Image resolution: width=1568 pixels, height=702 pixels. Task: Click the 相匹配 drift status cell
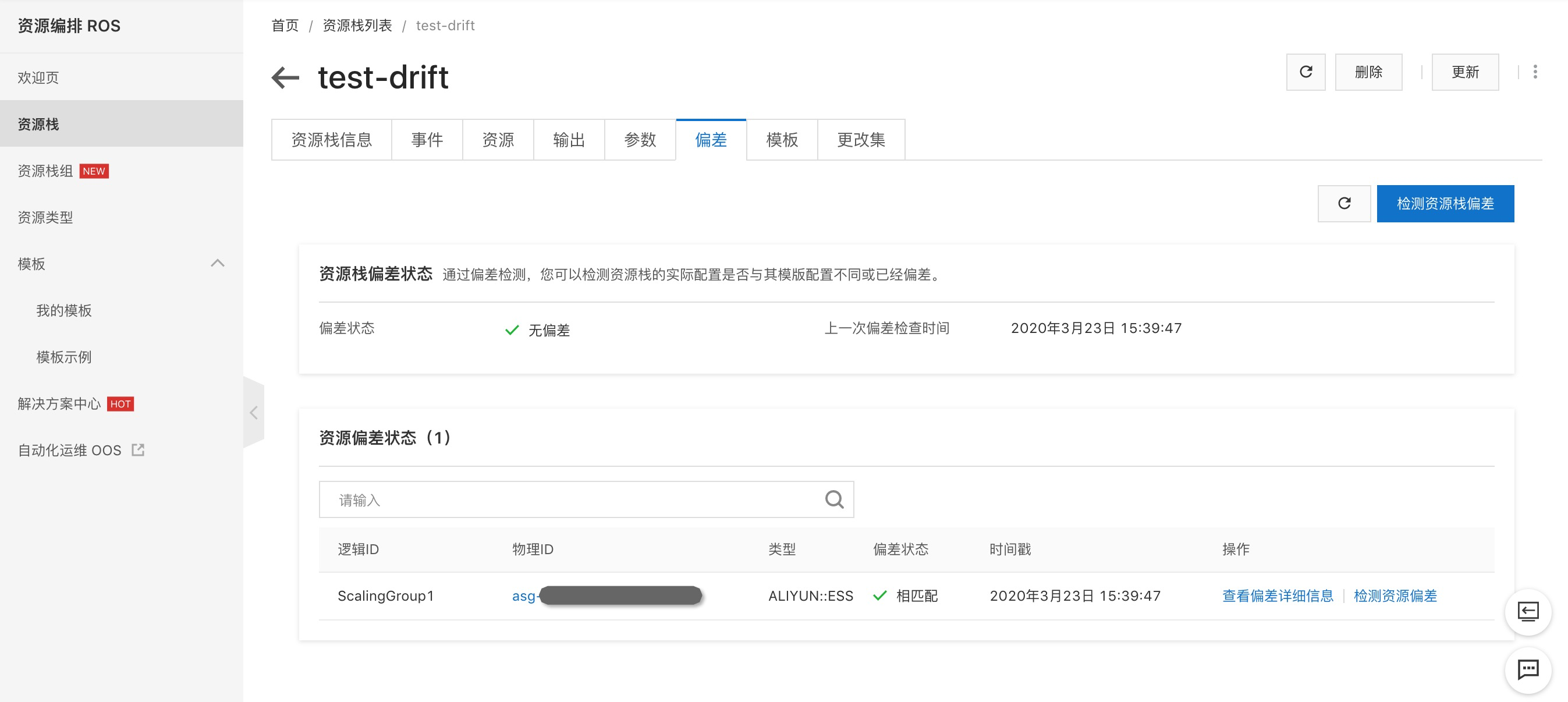coord(905,595)
